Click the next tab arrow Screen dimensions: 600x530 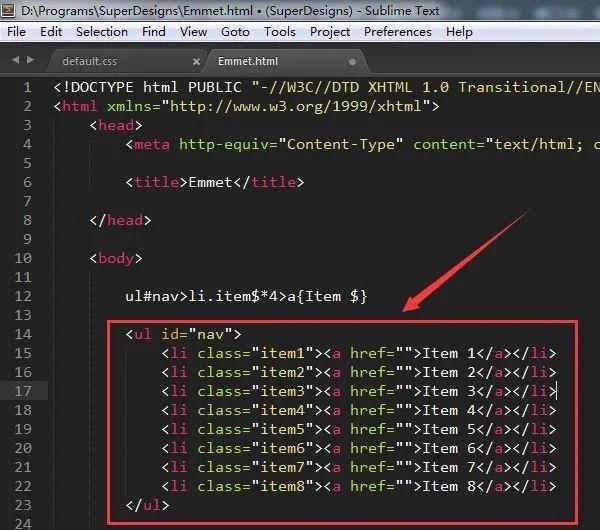tap(30, 60)
